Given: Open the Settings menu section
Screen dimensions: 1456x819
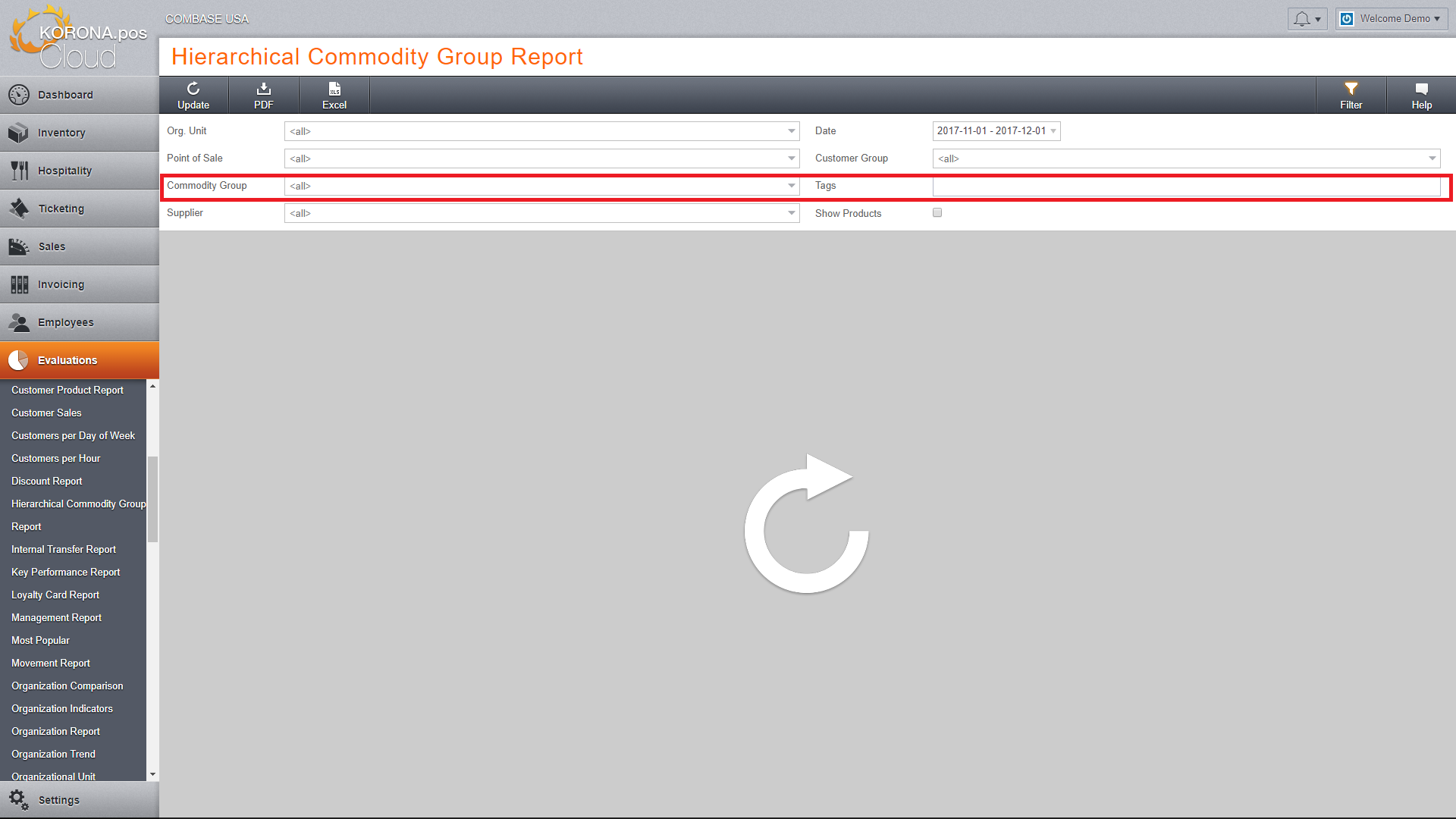Looking at the screenshot, I should coord(80,799).
